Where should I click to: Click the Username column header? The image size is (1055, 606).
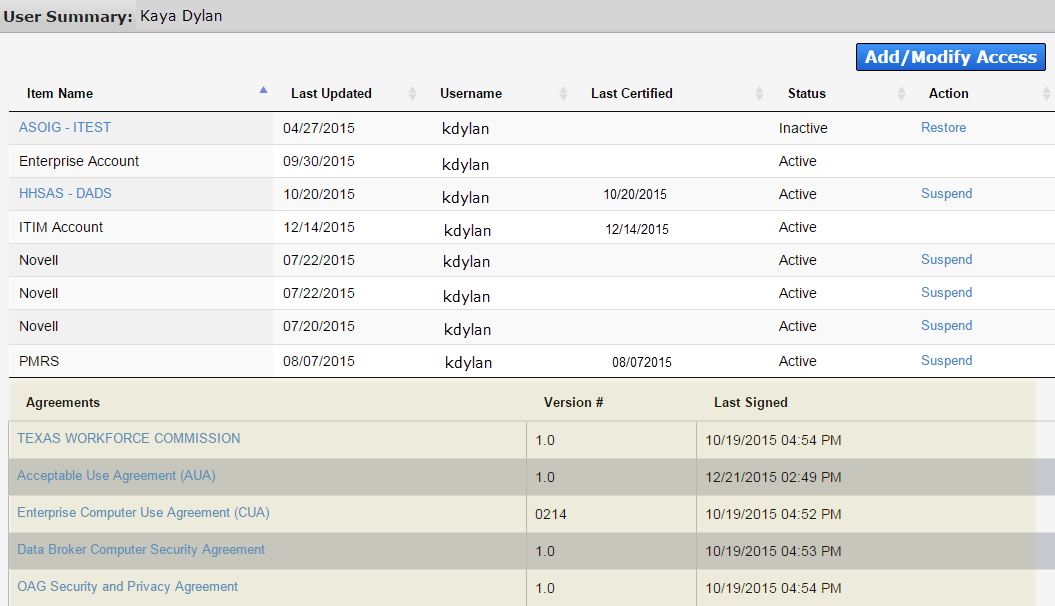(x=471, y=93)
